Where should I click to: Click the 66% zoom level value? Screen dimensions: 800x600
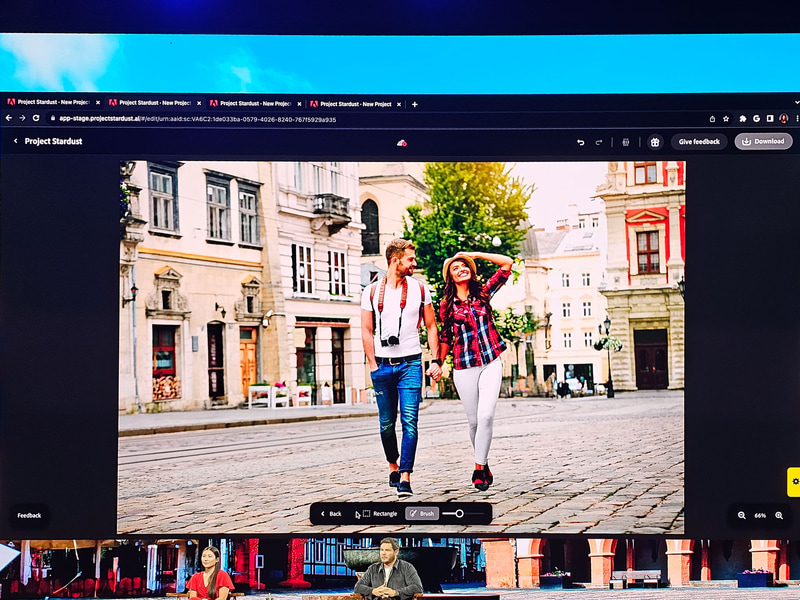[760, 516]
